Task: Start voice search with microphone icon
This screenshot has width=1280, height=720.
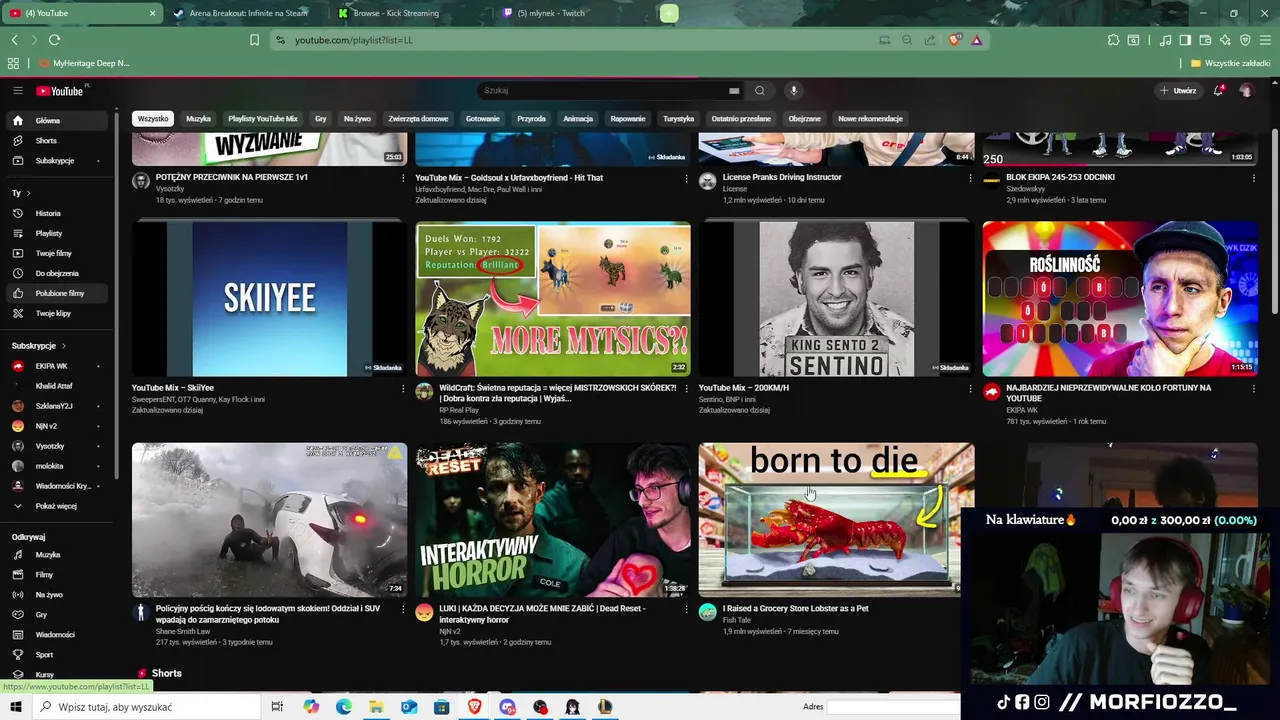Action: click(x=794, y=91)
